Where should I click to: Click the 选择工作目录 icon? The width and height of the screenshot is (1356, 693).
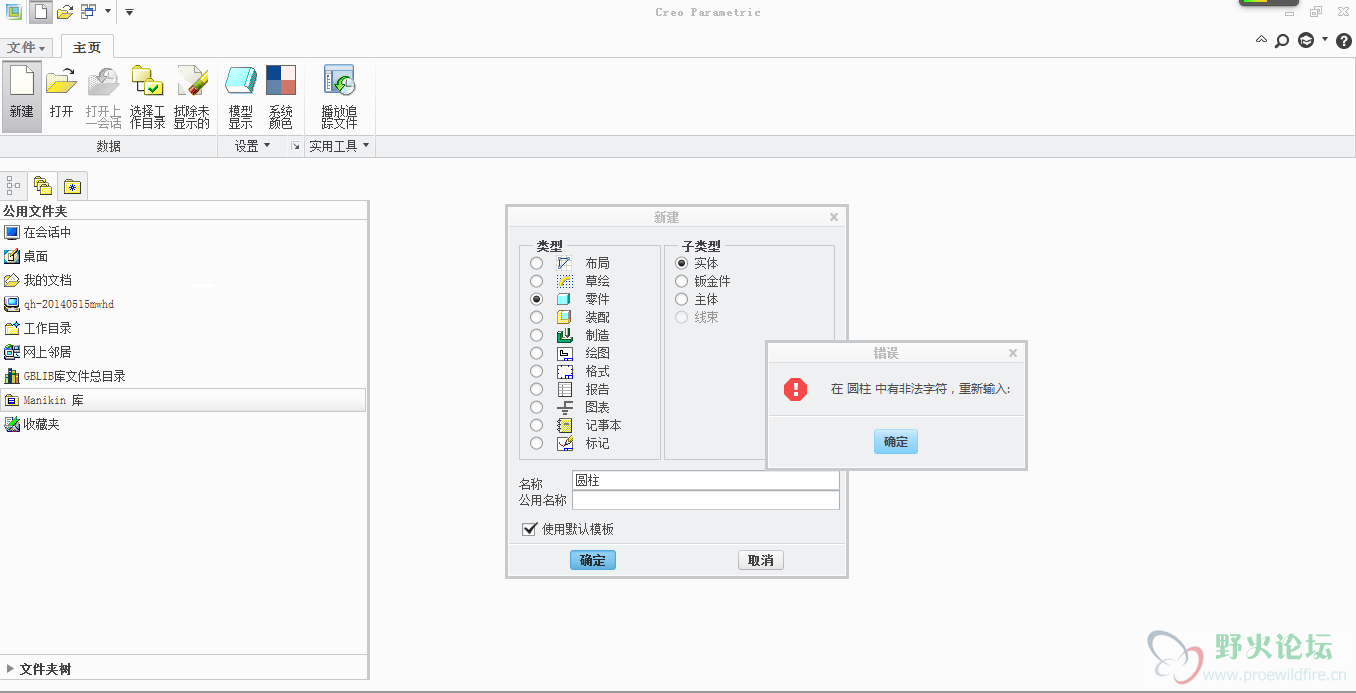[x=148, y=96]
